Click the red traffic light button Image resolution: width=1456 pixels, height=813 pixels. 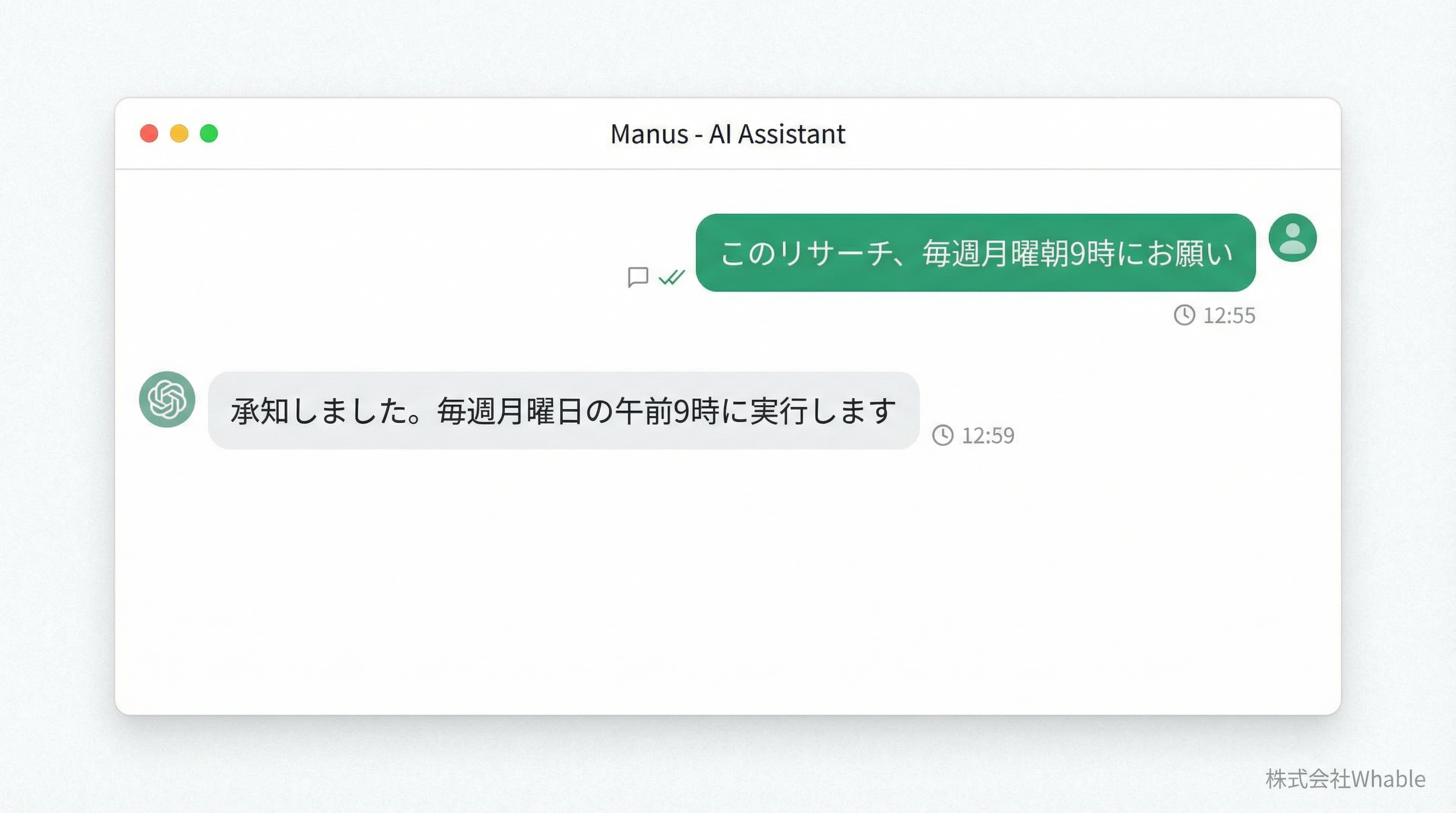click(x=149, y=134)
